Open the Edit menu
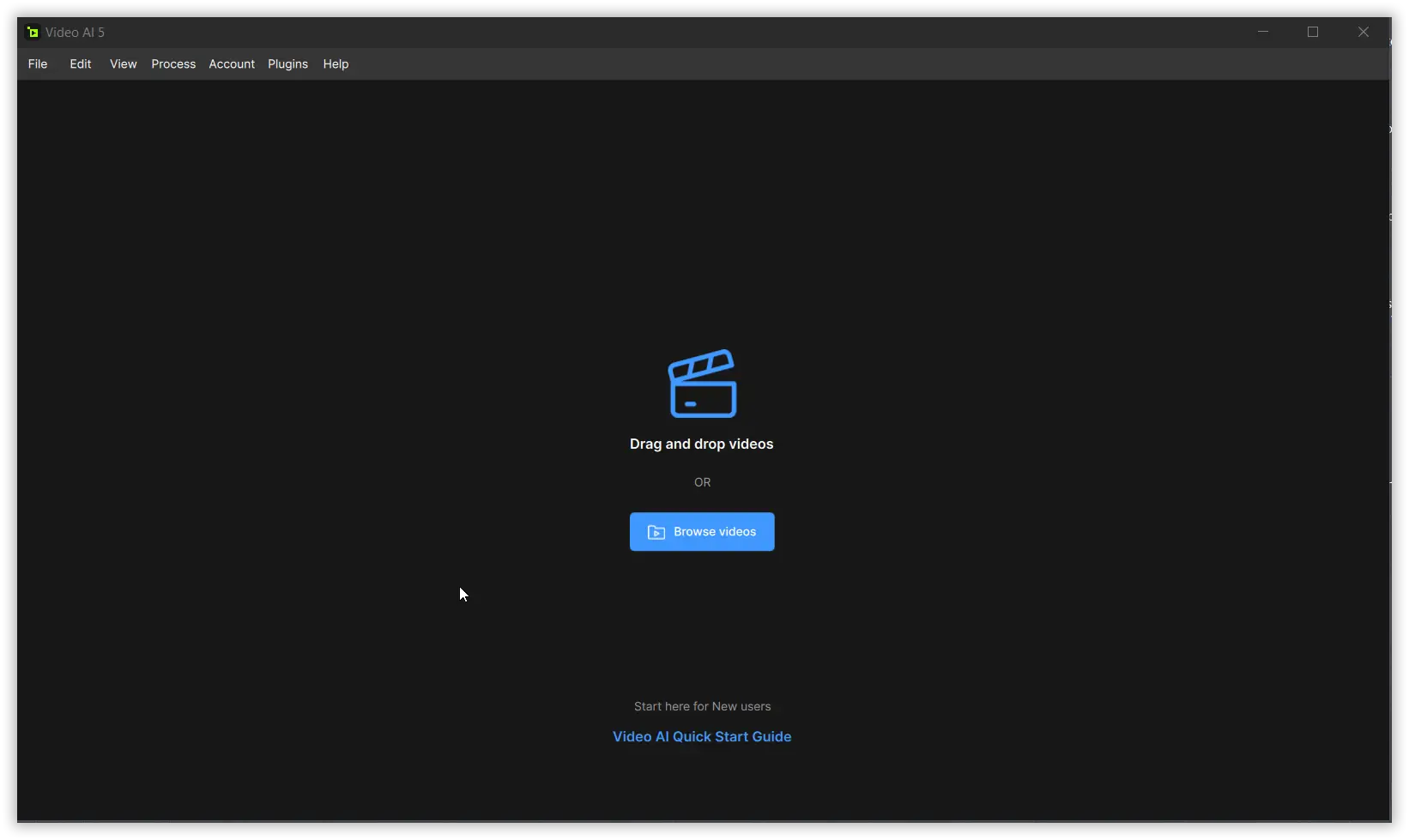This screenshot has height=840, width=1409. pos(81,64)
